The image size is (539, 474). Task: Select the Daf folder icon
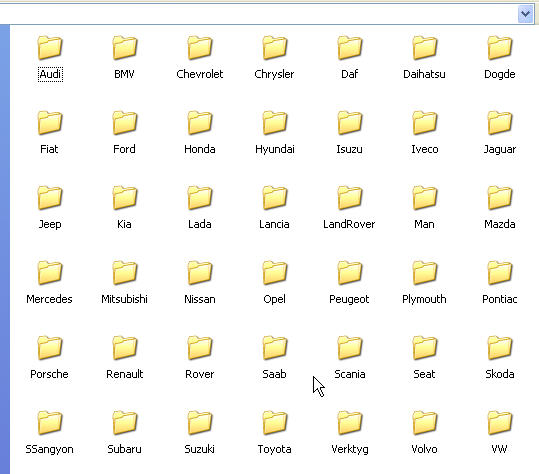350,47
